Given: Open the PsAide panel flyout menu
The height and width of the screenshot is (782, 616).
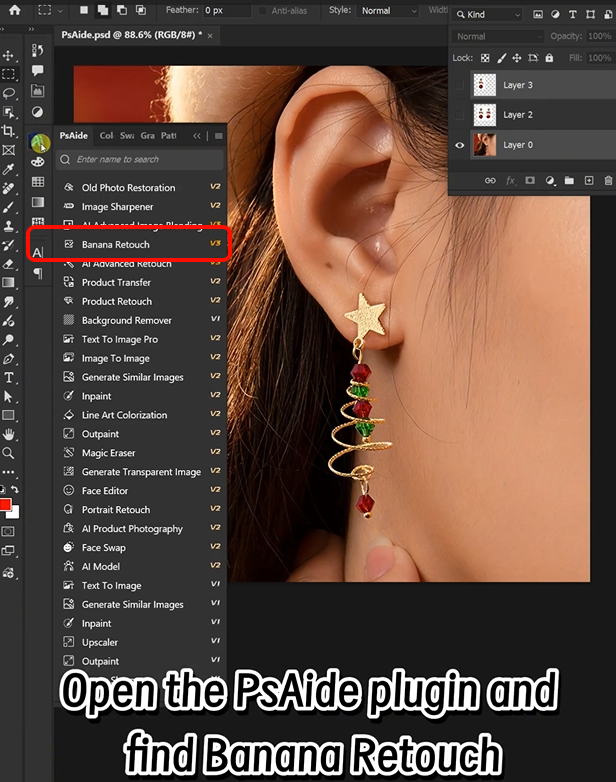Looking at the screenshot, I should click(218, 136).
